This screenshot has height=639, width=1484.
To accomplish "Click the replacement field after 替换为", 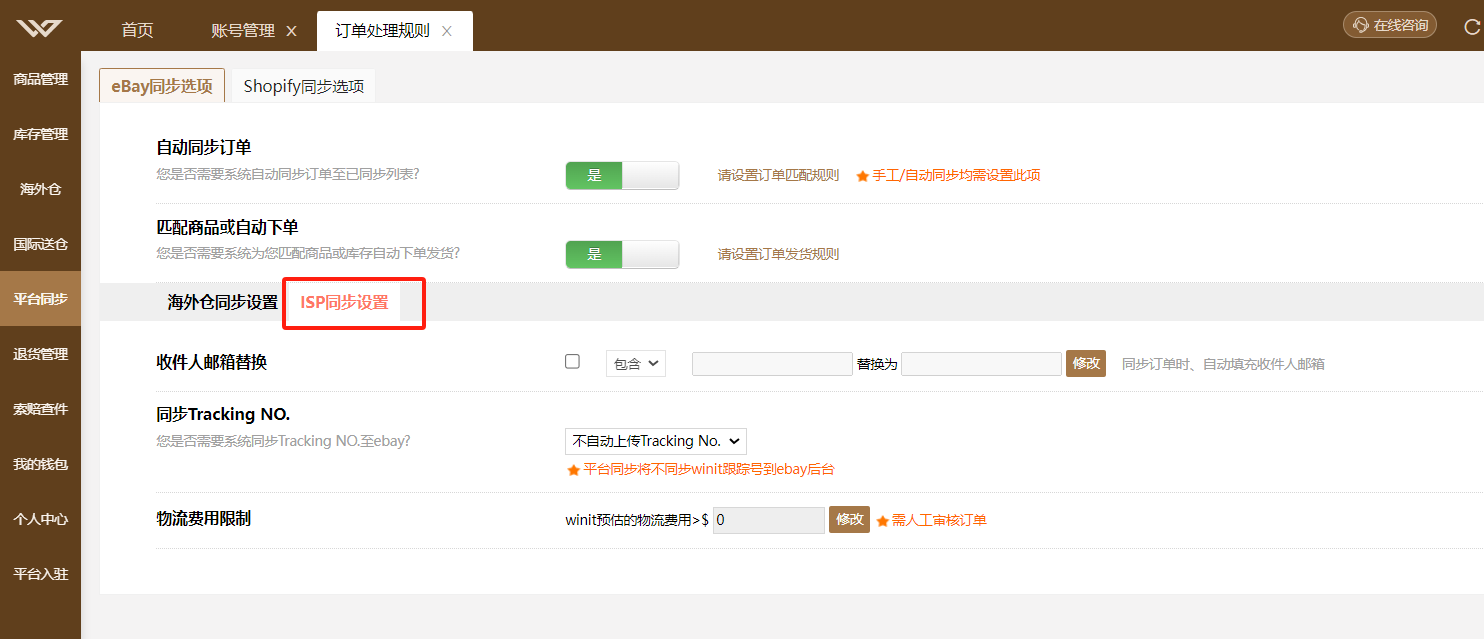I will tap(981, 363).
